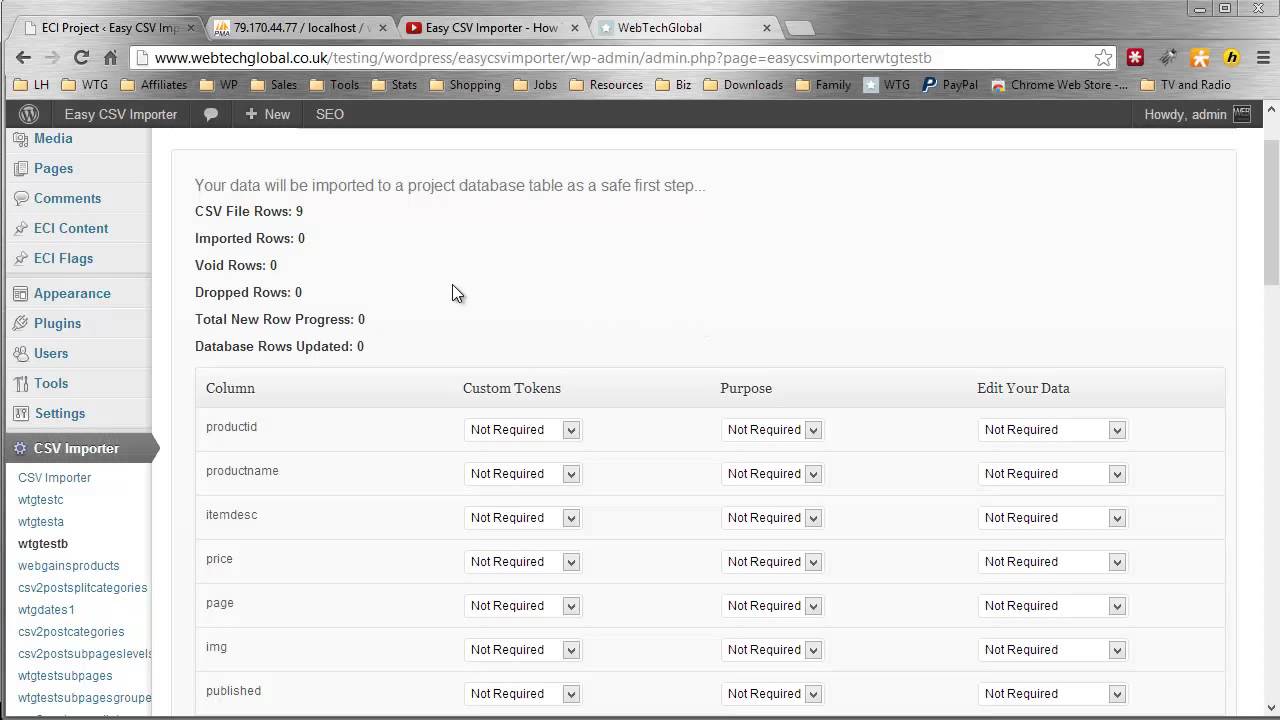1280x720 pixels.
Task: Open csv2postcategories project link
Action: point(71,632)
